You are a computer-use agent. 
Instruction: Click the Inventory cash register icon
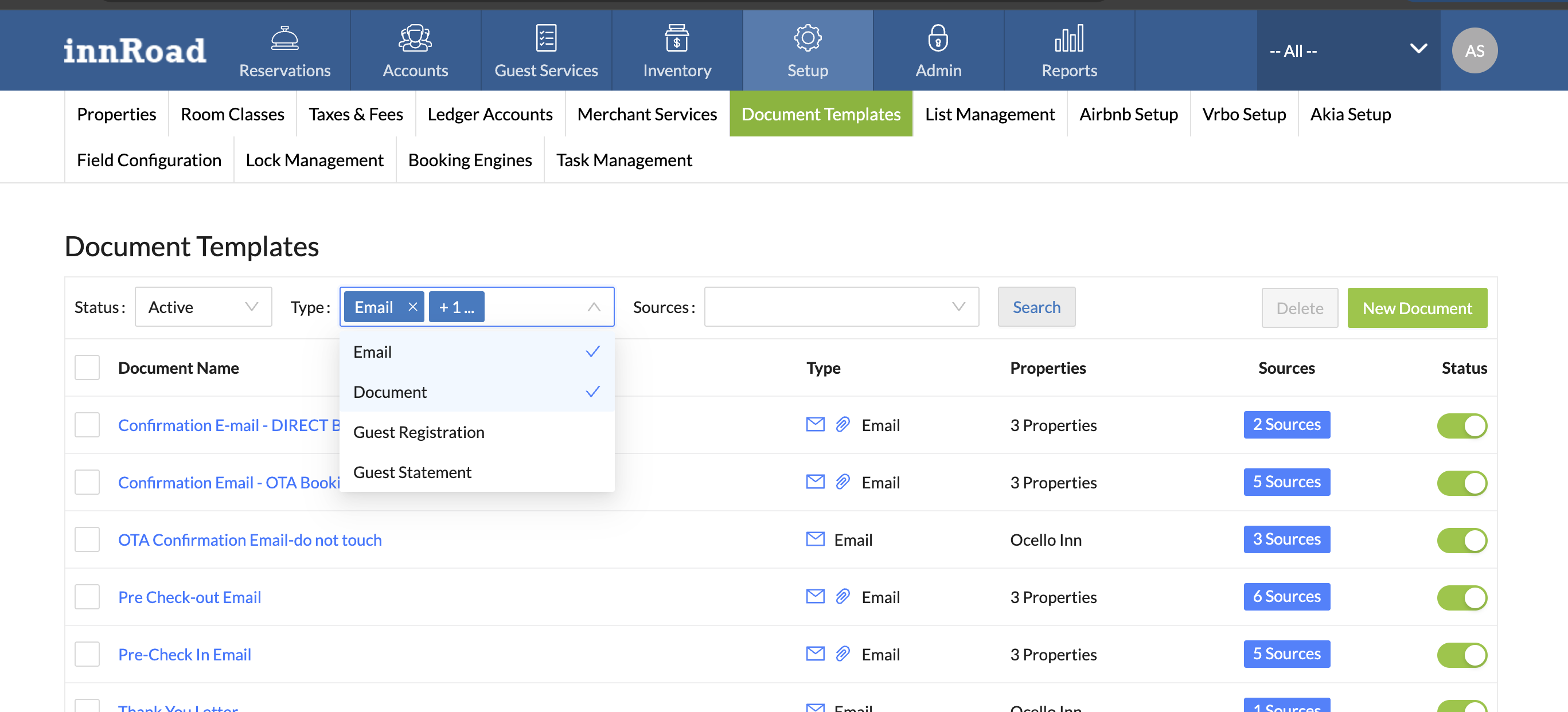click(677, 38)
